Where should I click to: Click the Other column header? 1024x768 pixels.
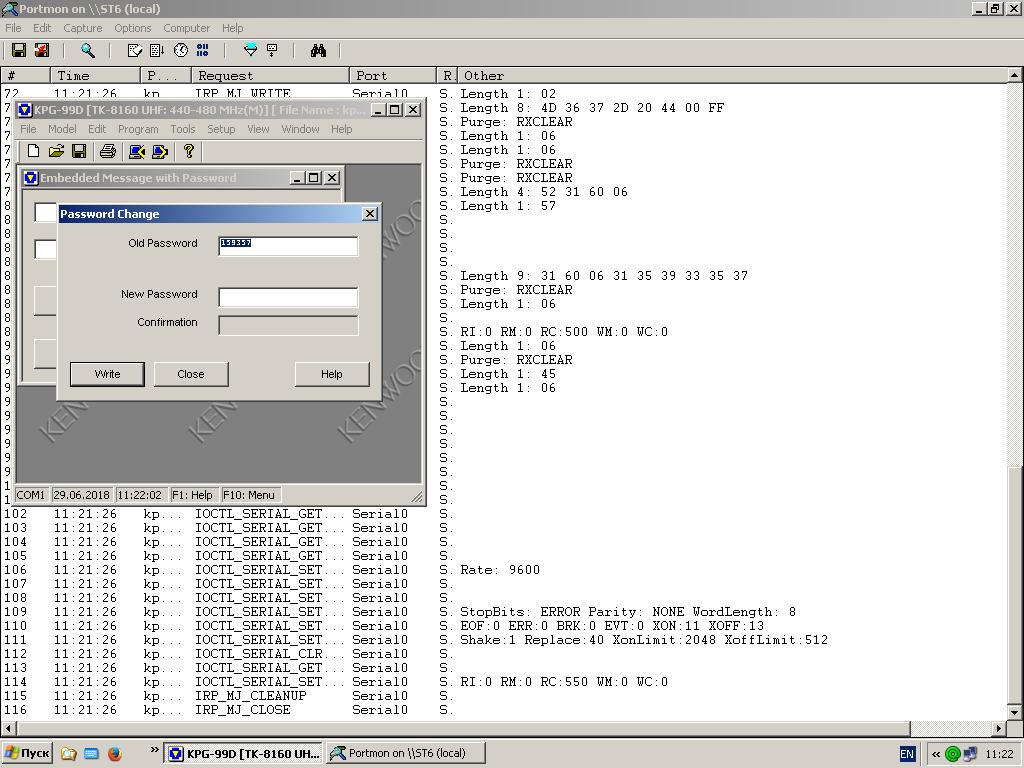coord(732,76)
